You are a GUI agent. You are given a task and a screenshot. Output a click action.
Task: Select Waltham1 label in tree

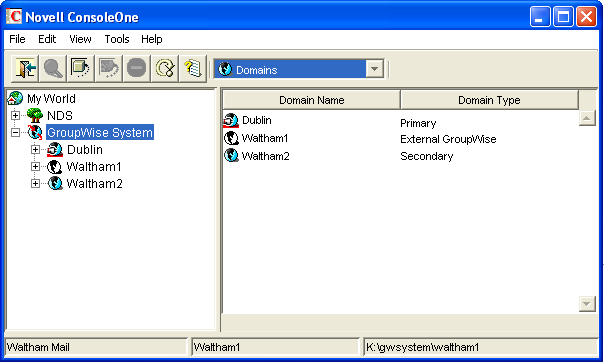coord(94,166)
